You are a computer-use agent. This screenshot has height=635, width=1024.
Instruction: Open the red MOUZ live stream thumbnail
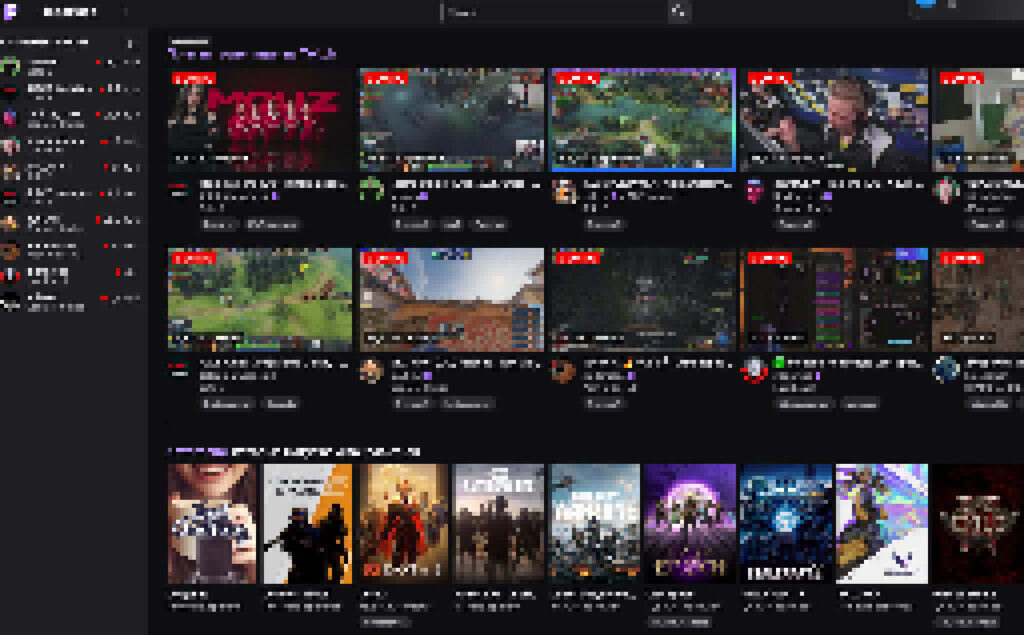click(260, 120)
